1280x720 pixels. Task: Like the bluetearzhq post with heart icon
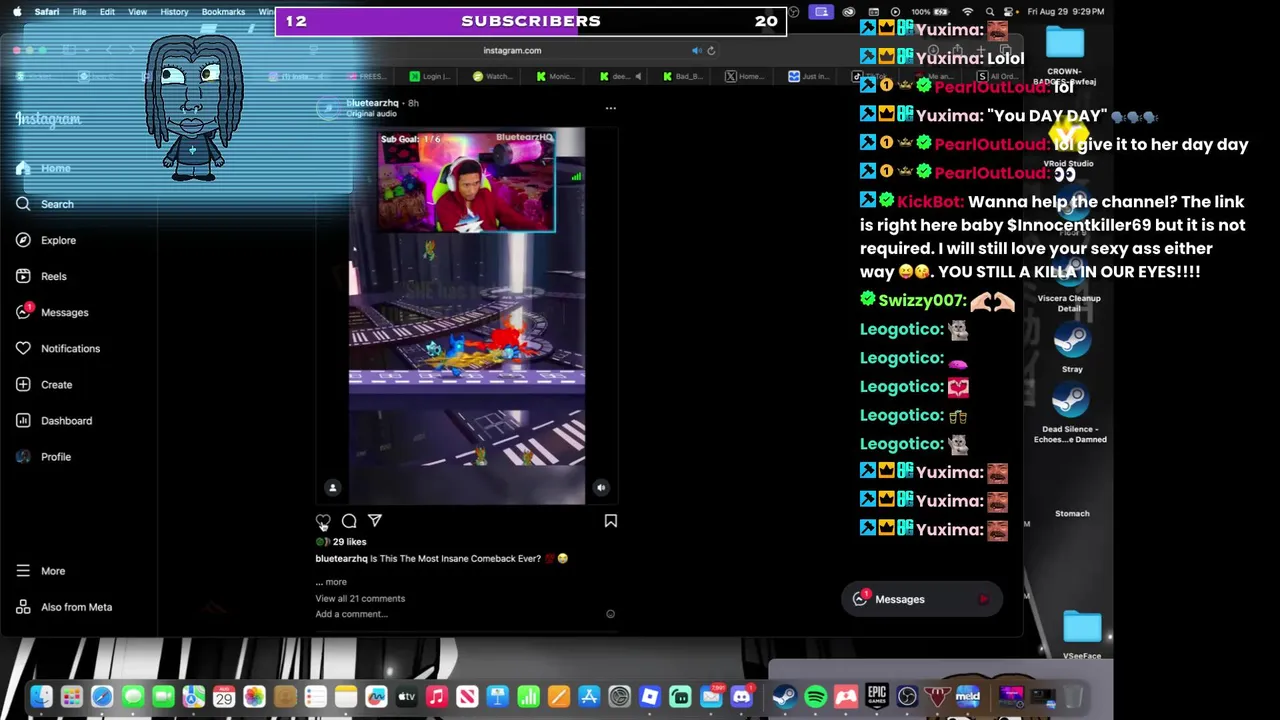323,521
